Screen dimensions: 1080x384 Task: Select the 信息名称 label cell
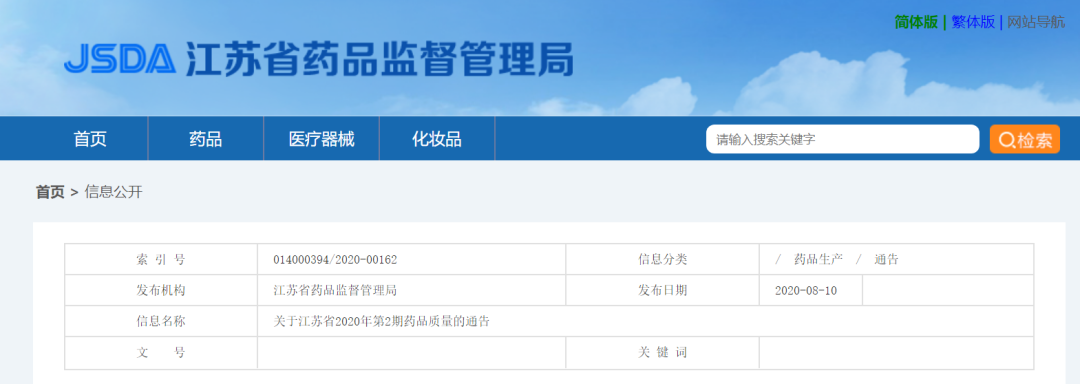coord(161,321)
